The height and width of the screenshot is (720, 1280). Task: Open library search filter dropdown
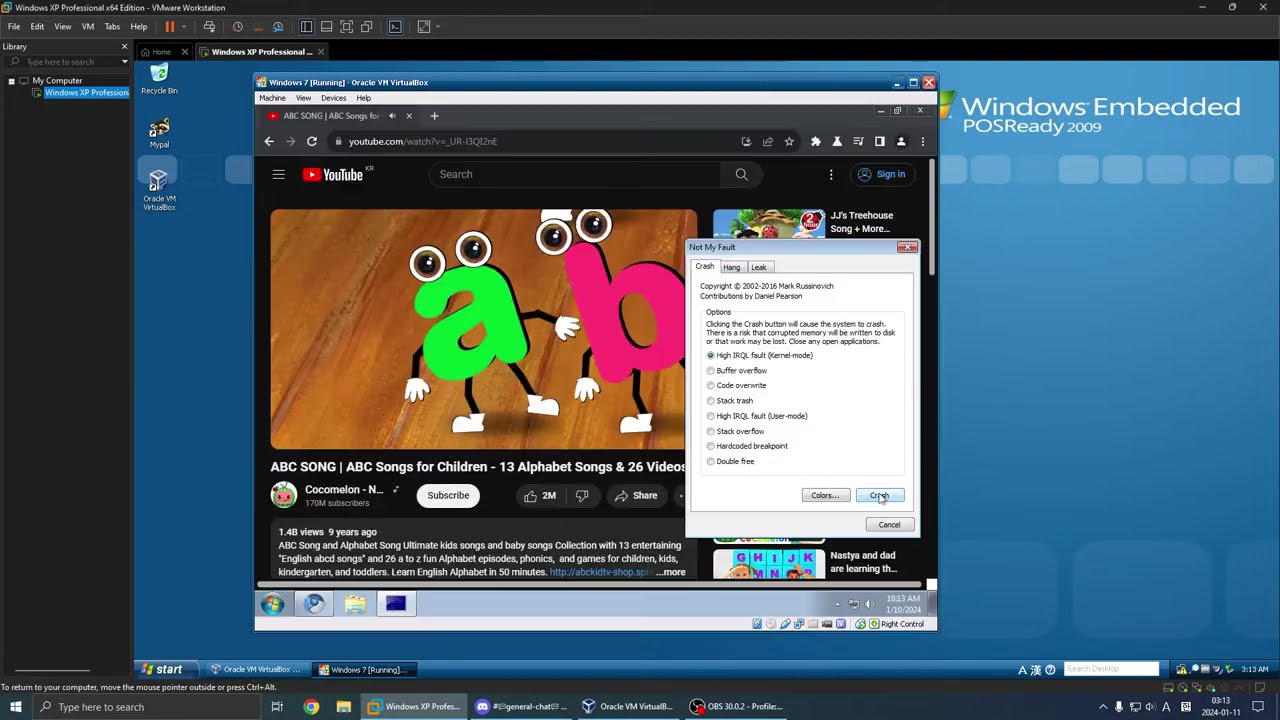point(125,62)
